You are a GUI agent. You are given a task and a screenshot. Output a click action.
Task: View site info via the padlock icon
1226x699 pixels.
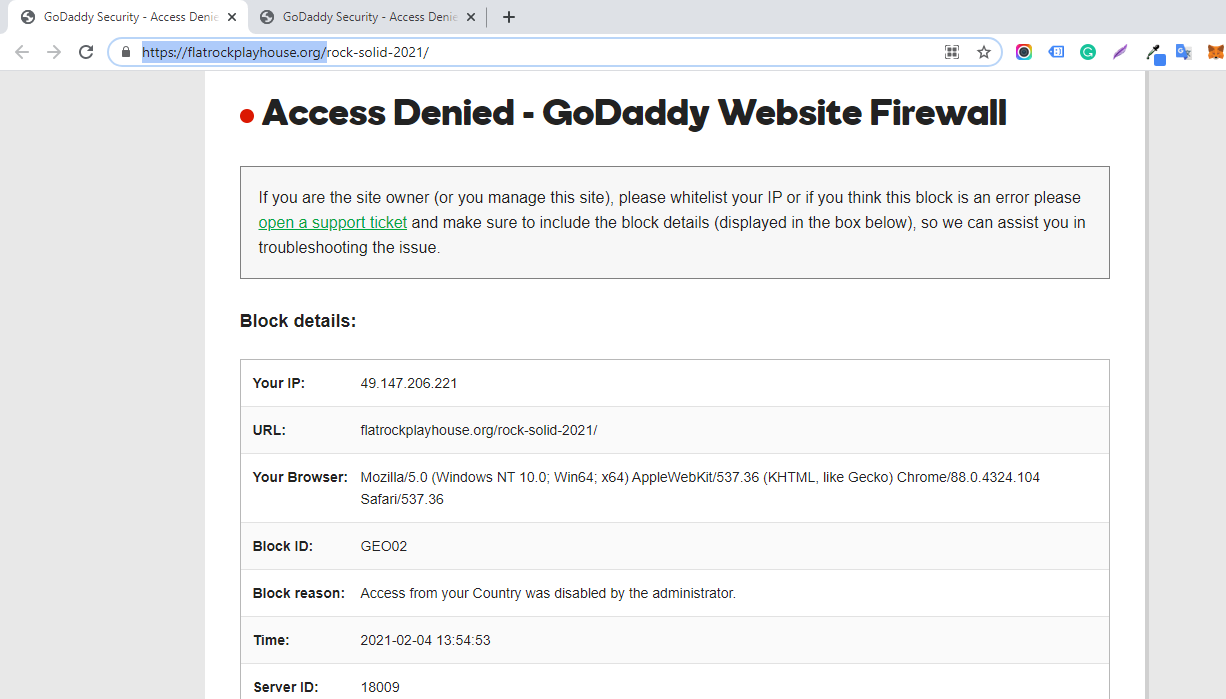click(126, 52)
